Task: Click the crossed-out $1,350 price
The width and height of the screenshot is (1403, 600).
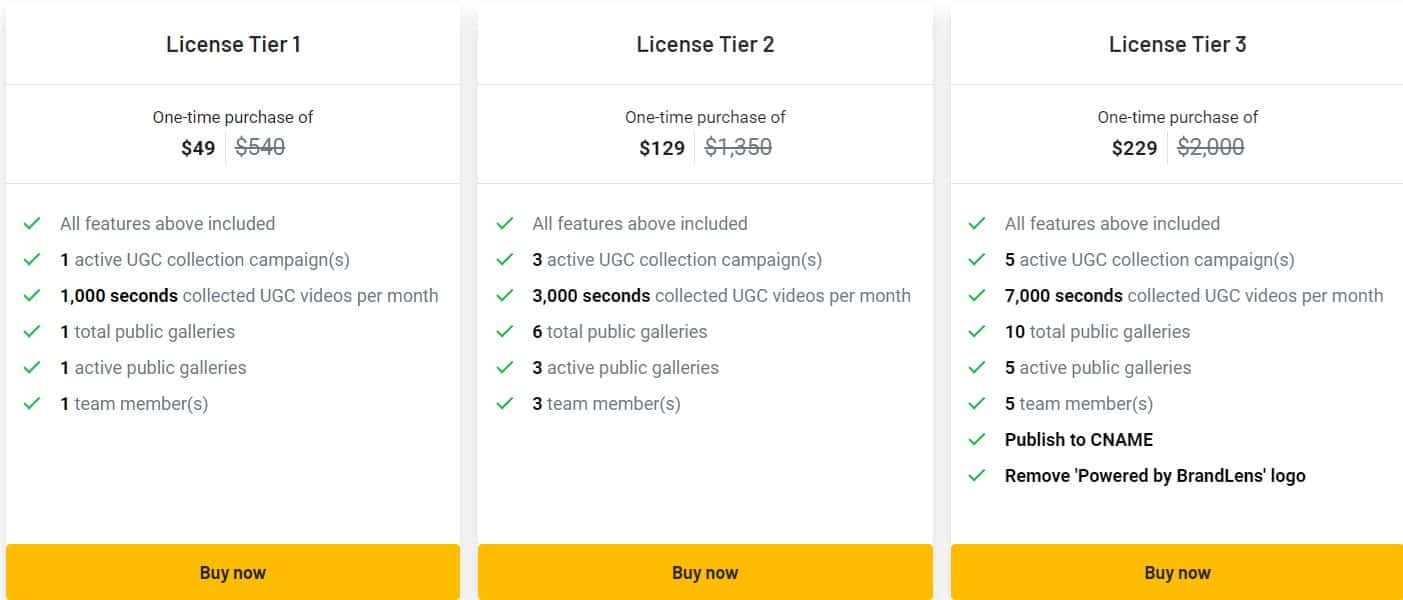Action: [x=738, y=147]
